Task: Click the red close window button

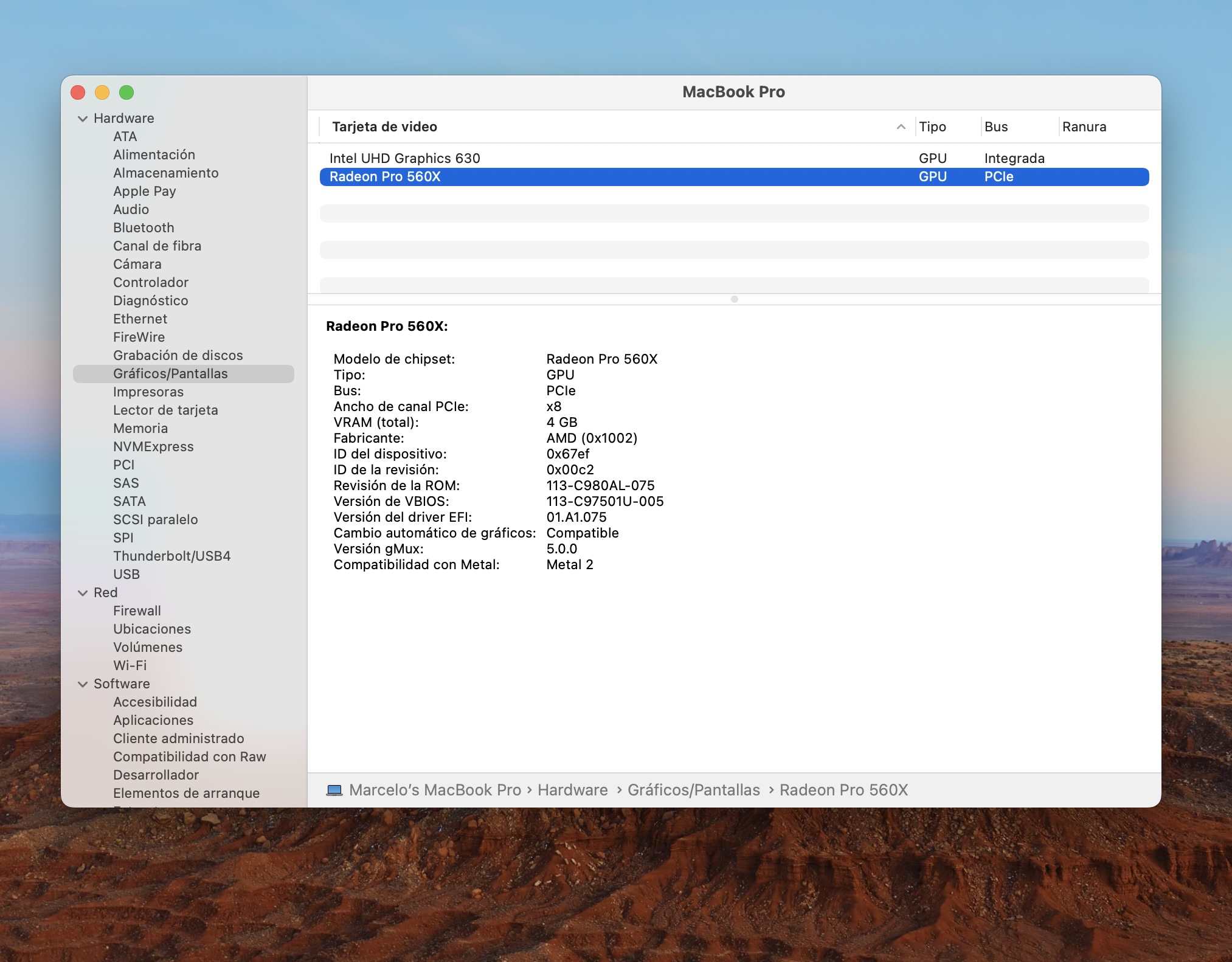Action: (78, 92)
